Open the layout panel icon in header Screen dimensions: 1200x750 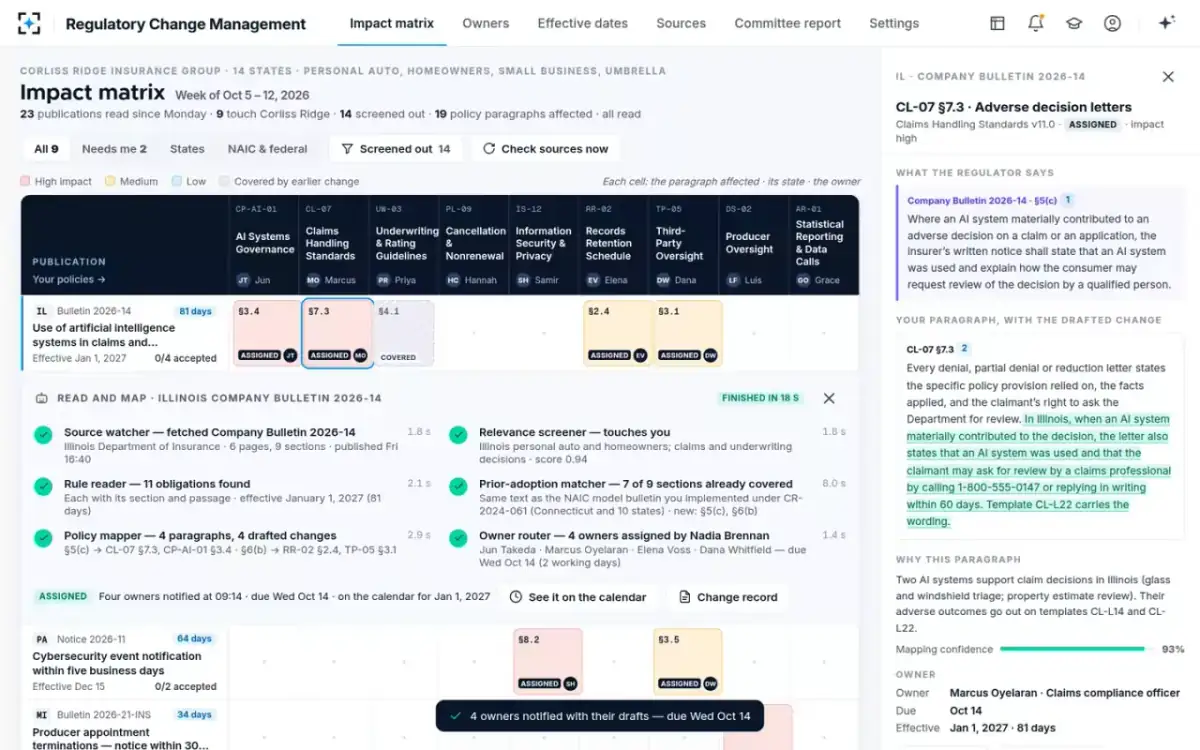coord(997,23)
